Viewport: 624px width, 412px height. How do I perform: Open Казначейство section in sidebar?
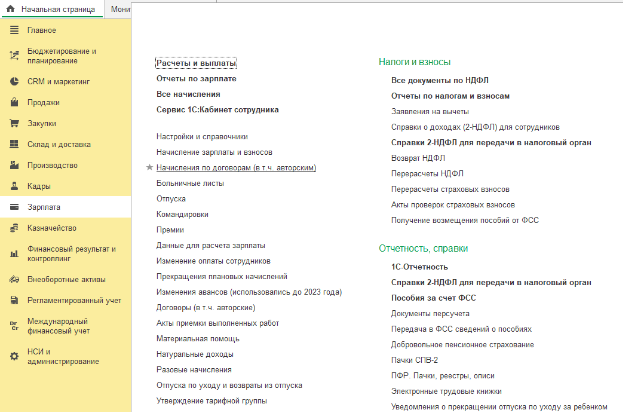52,228
